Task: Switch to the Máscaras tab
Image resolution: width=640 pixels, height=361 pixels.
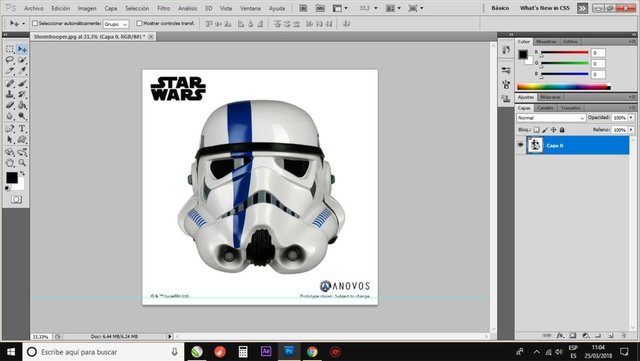Action: (550, 97)
